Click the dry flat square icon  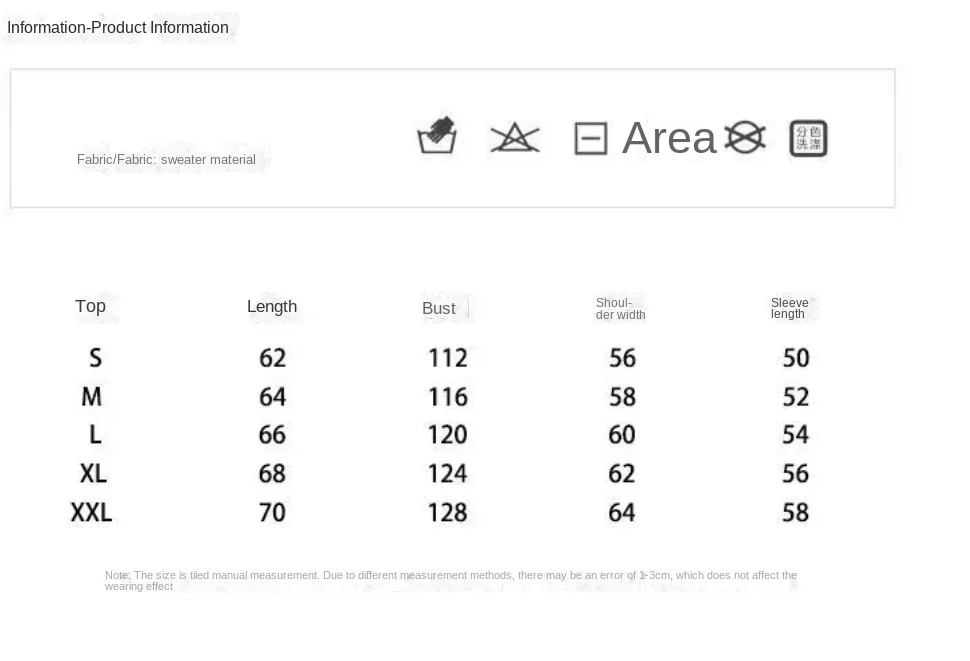coord(591,138)
